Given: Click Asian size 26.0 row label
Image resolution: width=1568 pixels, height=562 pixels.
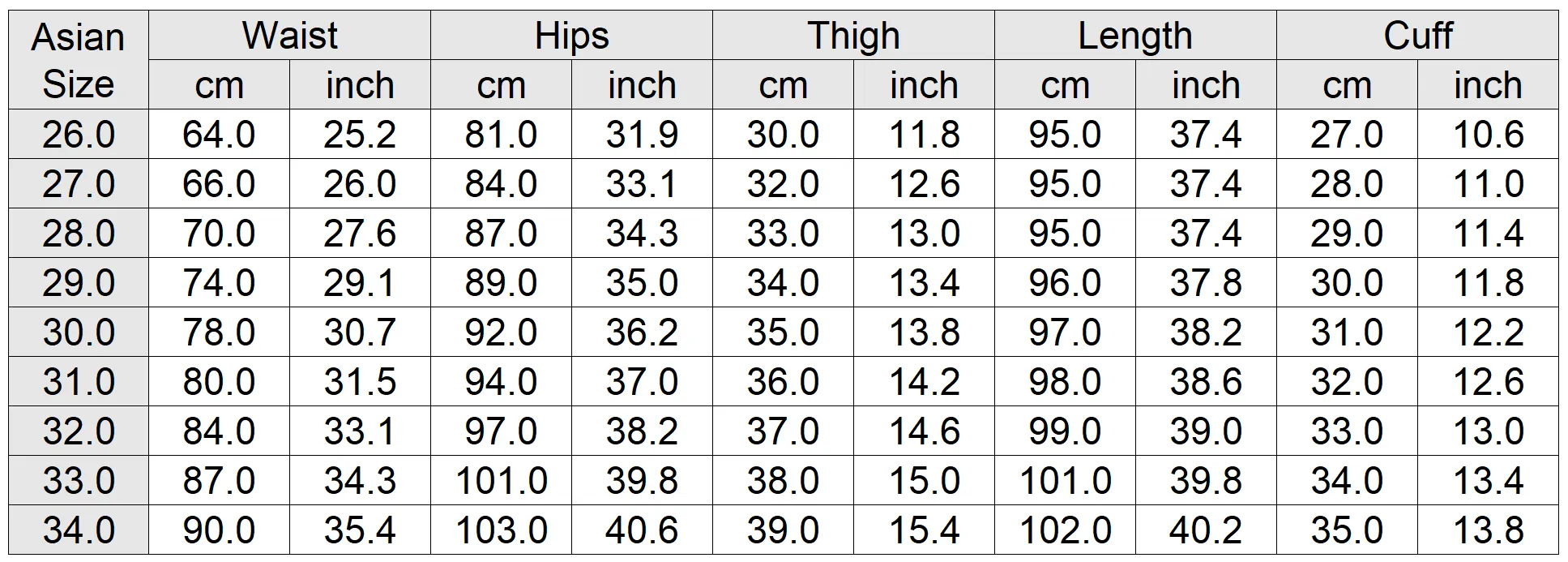Looking at the screenshot, I should tap(79, 134).
